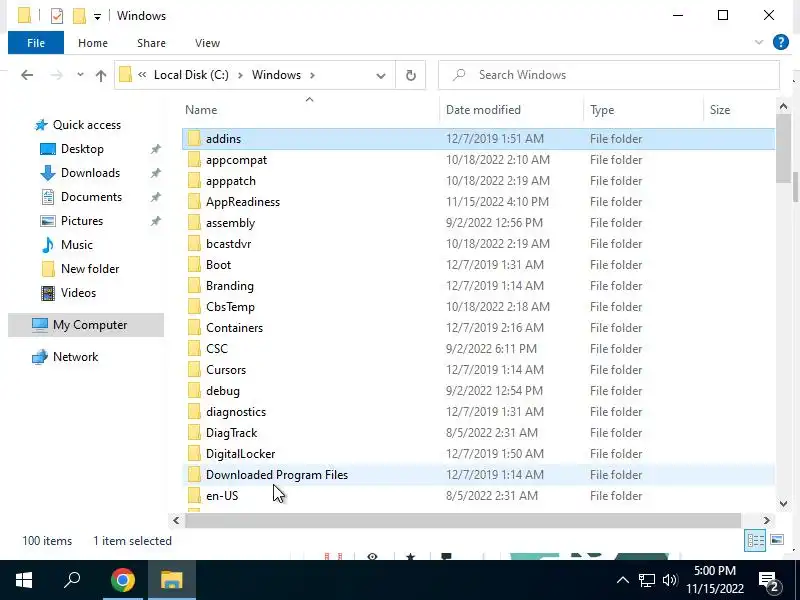Click the New folder quick access toolbar icon
Screen dimensions: 800x600
(79, 16)
